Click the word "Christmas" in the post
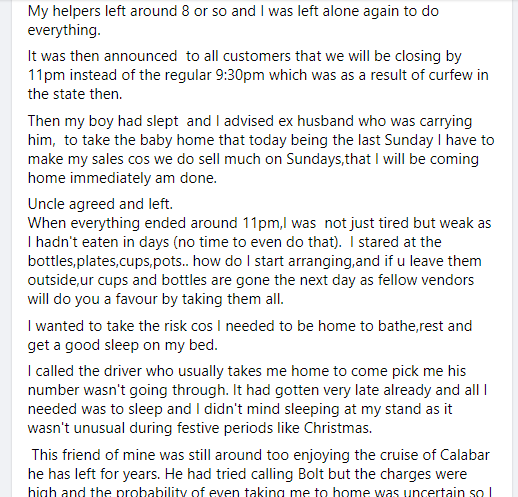The width and height of the screenshot is (518, 497). tap(336, 428)
